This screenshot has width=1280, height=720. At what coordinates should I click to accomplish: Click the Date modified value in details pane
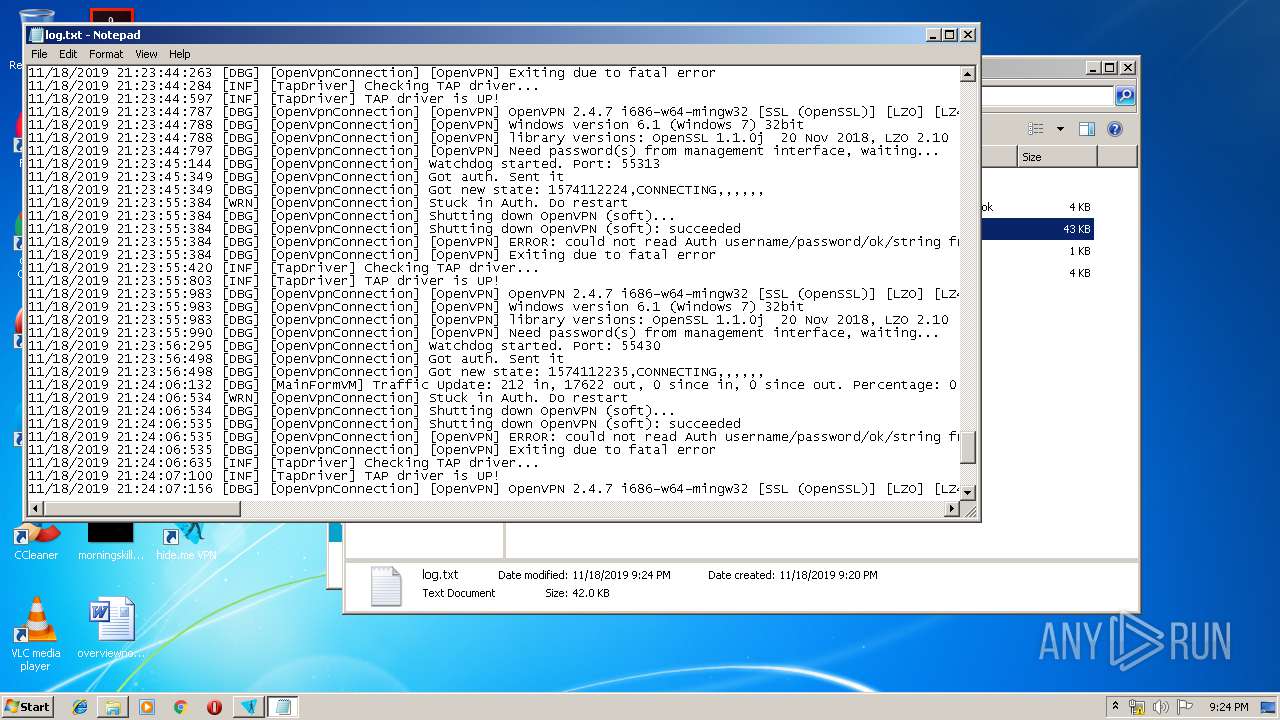click(x=621, y=575)
